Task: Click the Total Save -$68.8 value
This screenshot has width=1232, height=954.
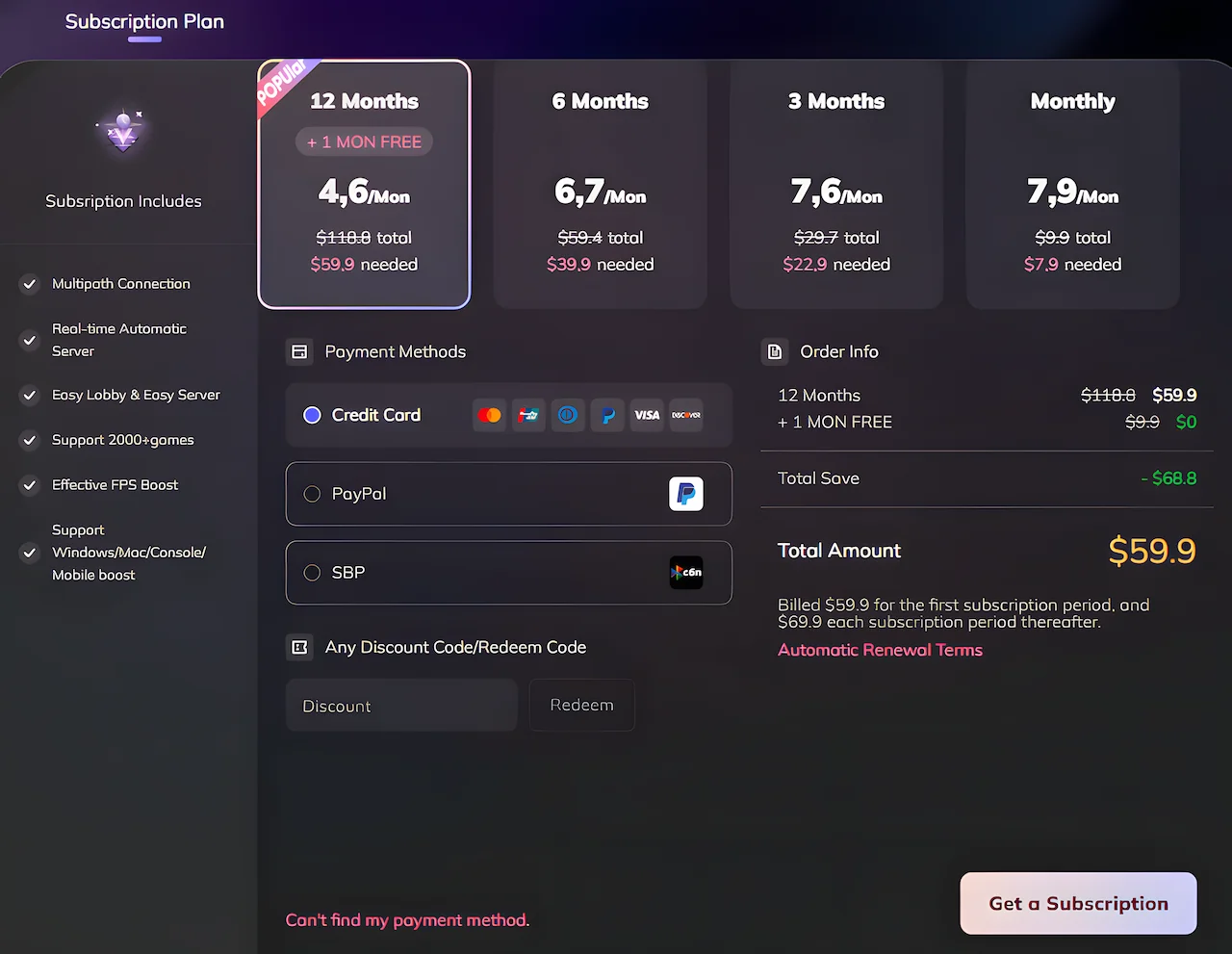Action: 1168,478
